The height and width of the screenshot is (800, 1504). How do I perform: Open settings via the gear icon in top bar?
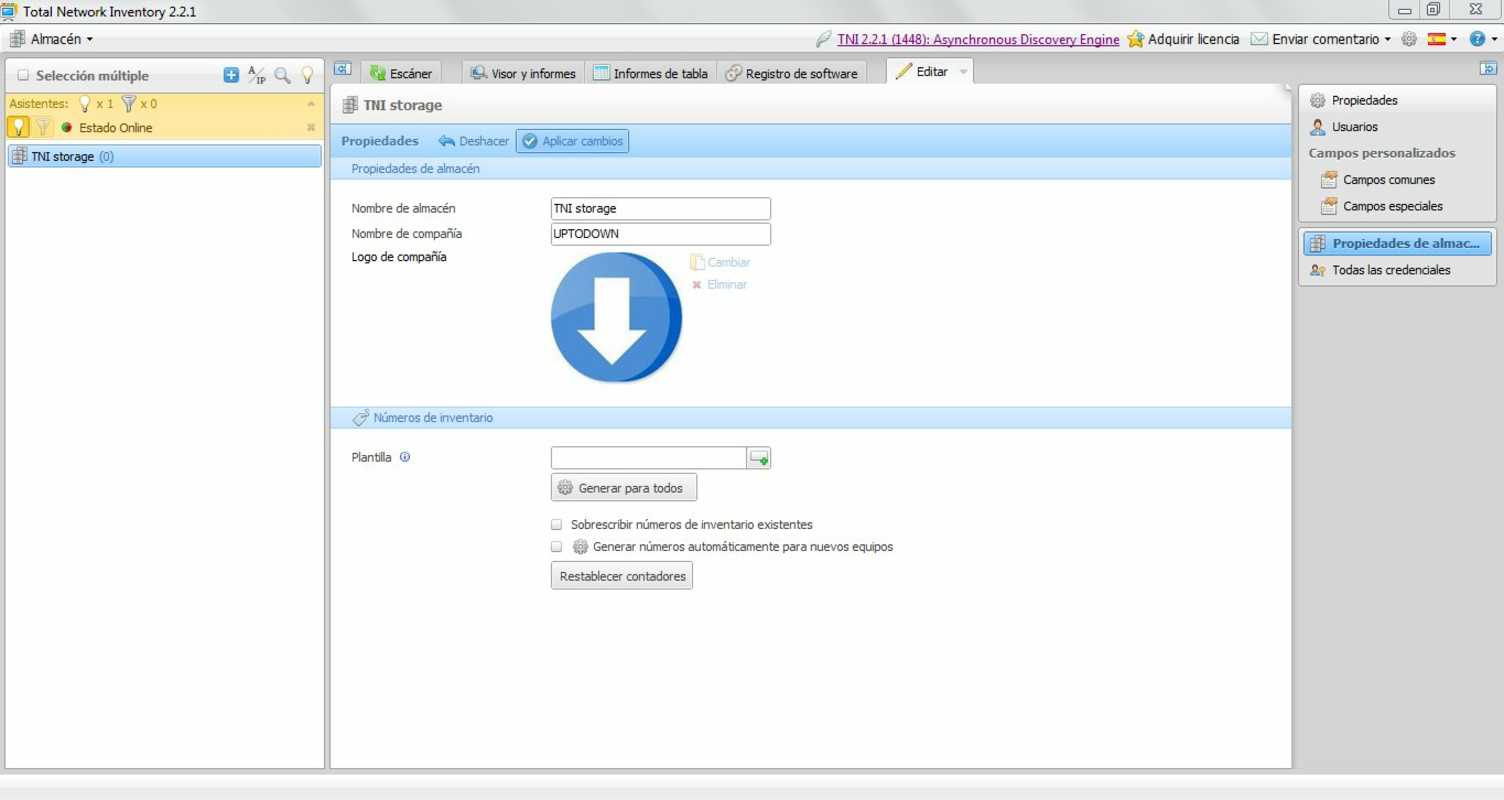click(1409, 39)
